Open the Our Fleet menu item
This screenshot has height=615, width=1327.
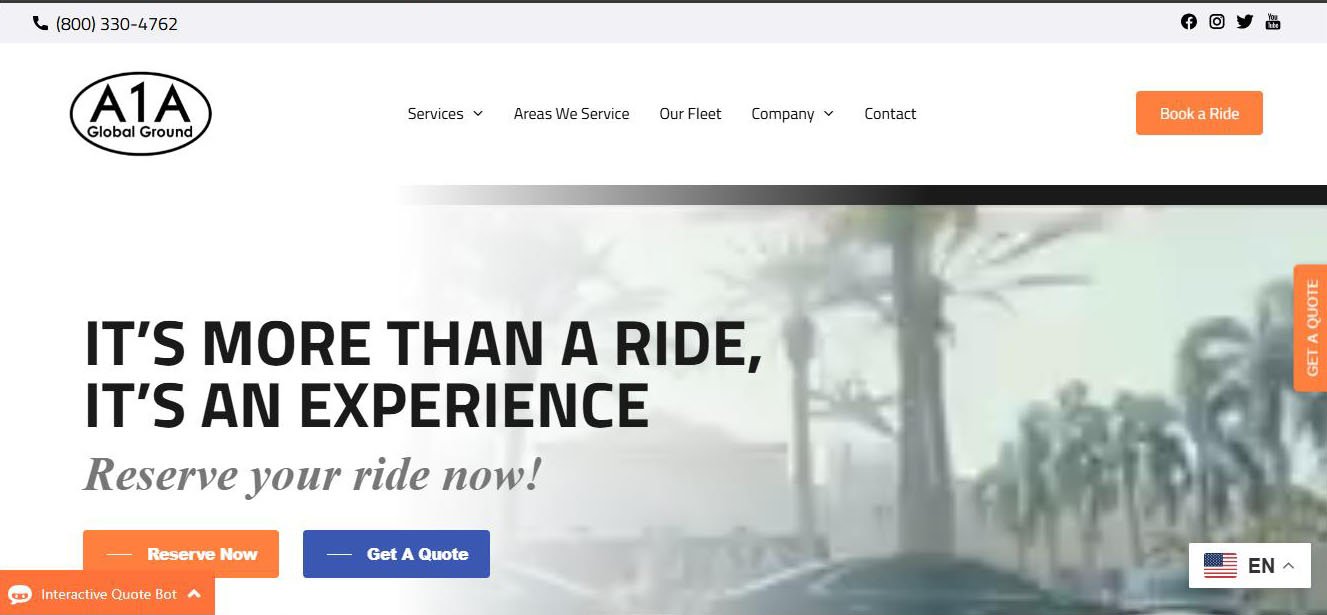tap(690, 114)
